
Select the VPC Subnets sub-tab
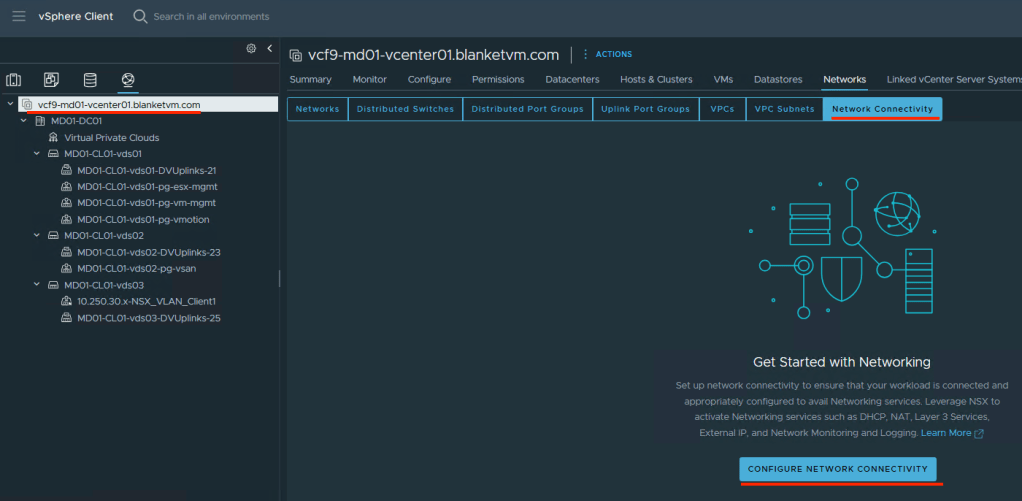click(x=785, y=109)
